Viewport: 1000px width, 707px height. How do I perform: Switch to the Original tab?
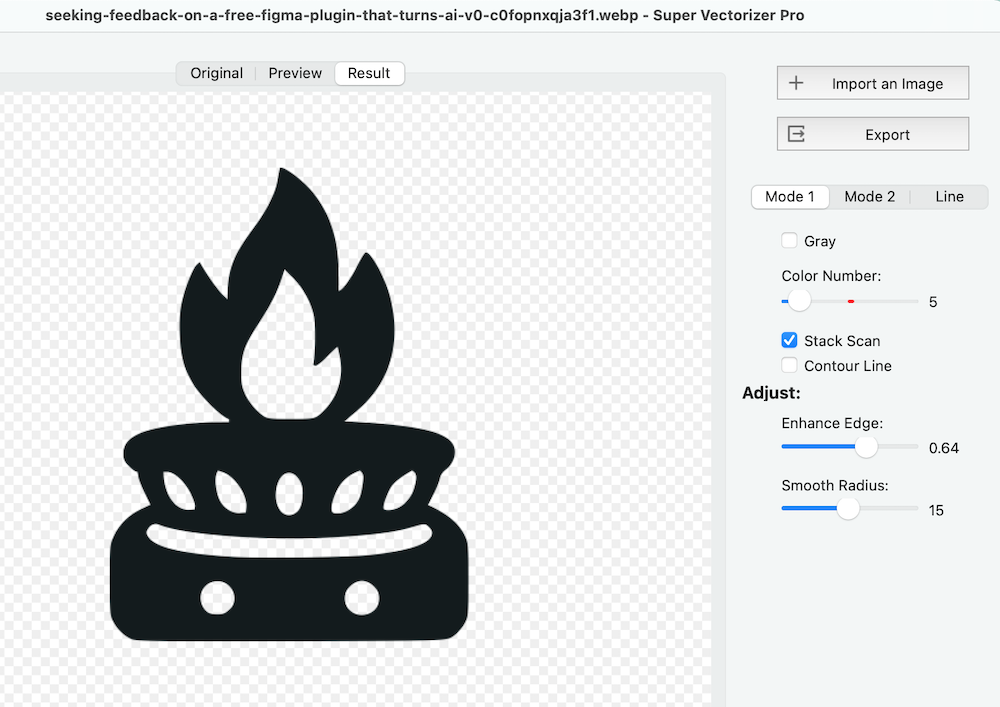(x=215, y=73)
